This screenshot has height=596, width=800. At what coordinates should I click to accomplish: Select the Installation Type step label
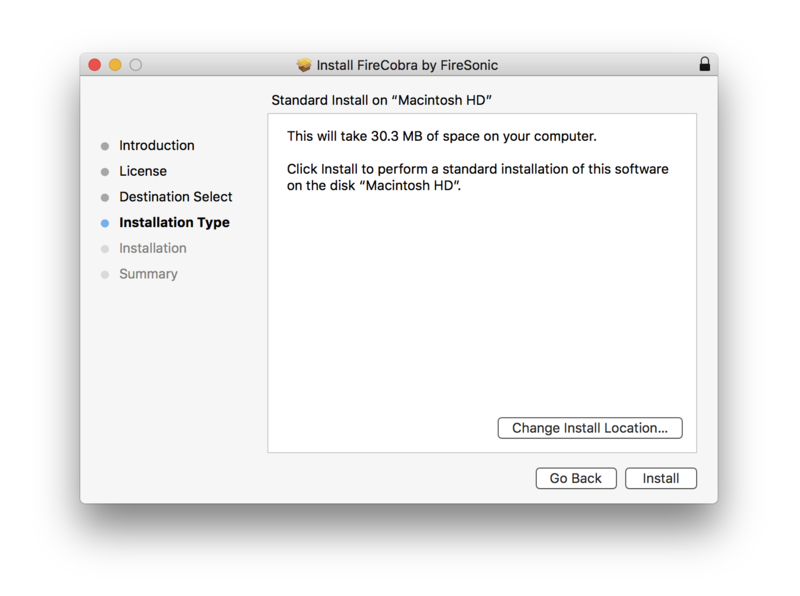(174, 223)
